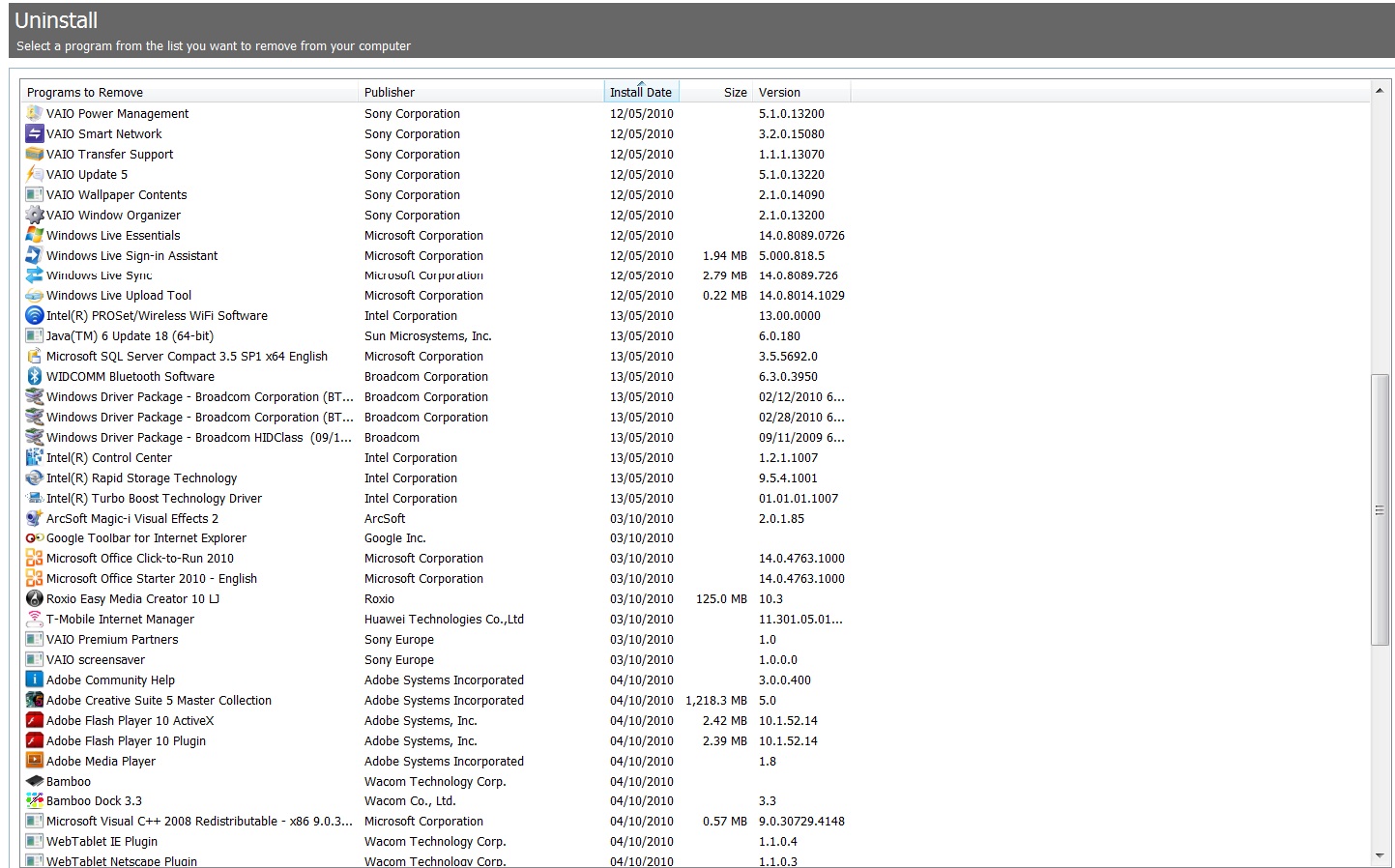This screenshot has height=868, width=1395.
Task: Click the Microsoft Office Starter 2010 icon
Action: tap(34, 578)
